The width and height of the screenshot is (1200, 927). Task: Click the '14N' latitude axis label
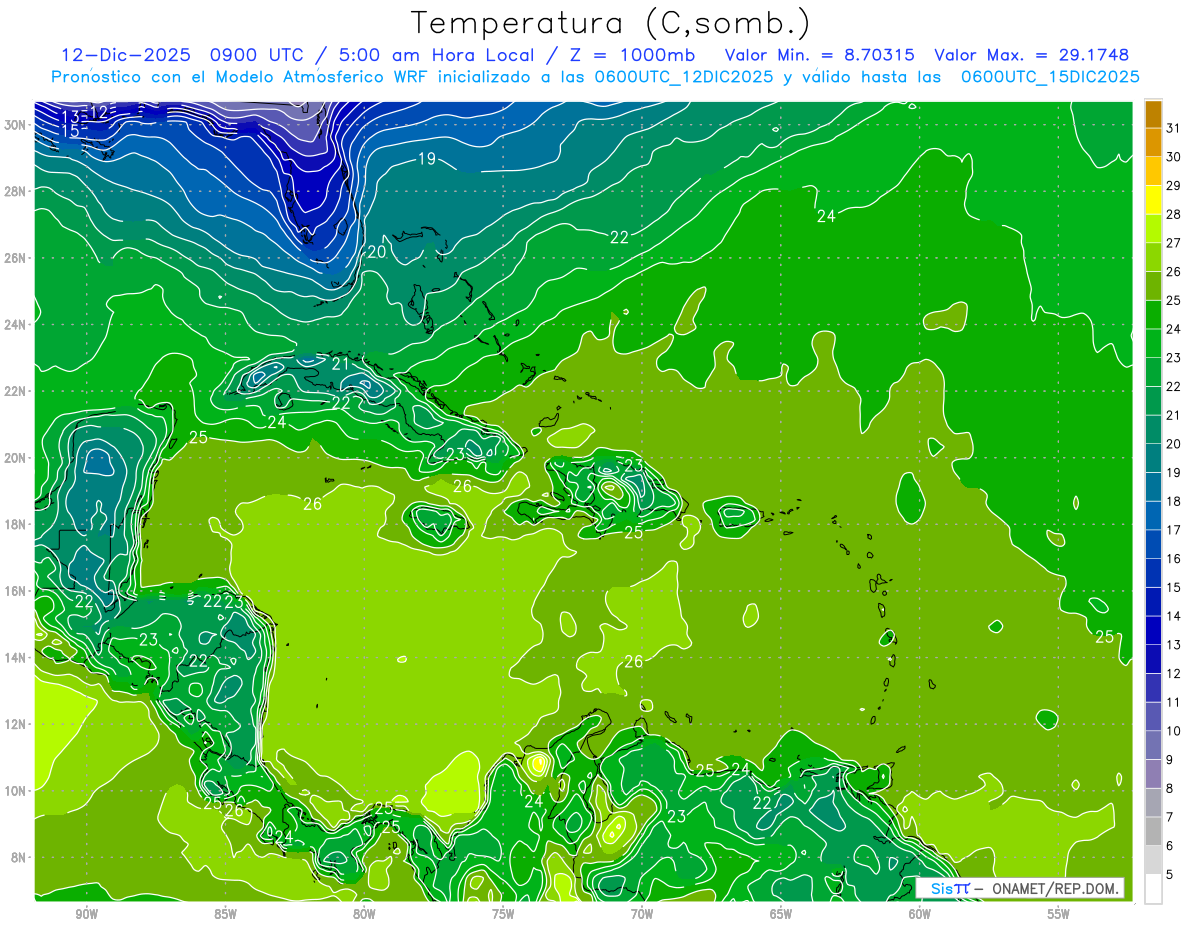[x=17, y=657]
